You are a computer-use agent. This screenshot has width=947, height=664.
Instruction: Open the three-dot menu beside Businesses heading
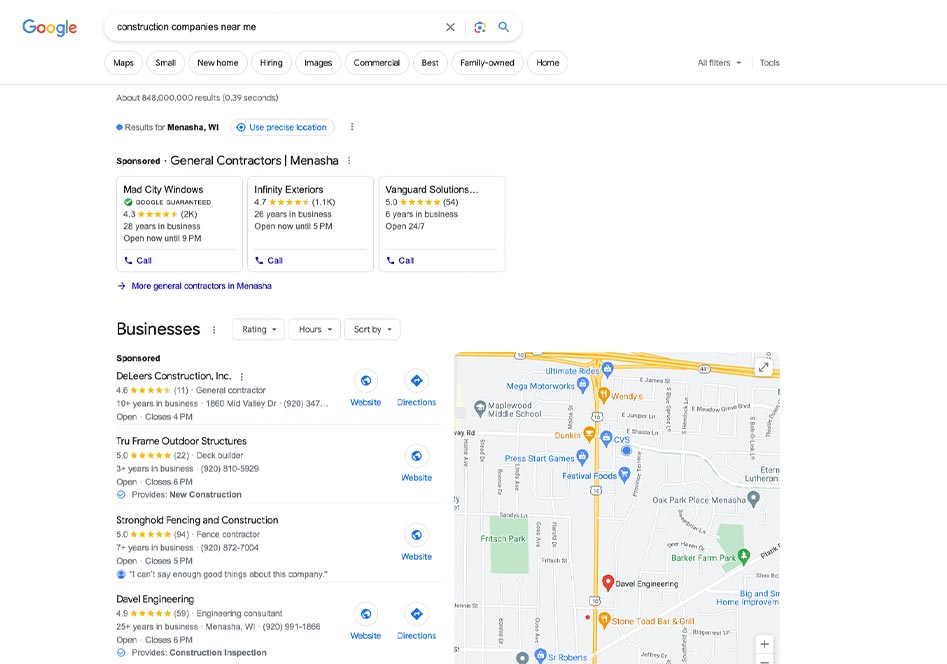click(214, 330)
